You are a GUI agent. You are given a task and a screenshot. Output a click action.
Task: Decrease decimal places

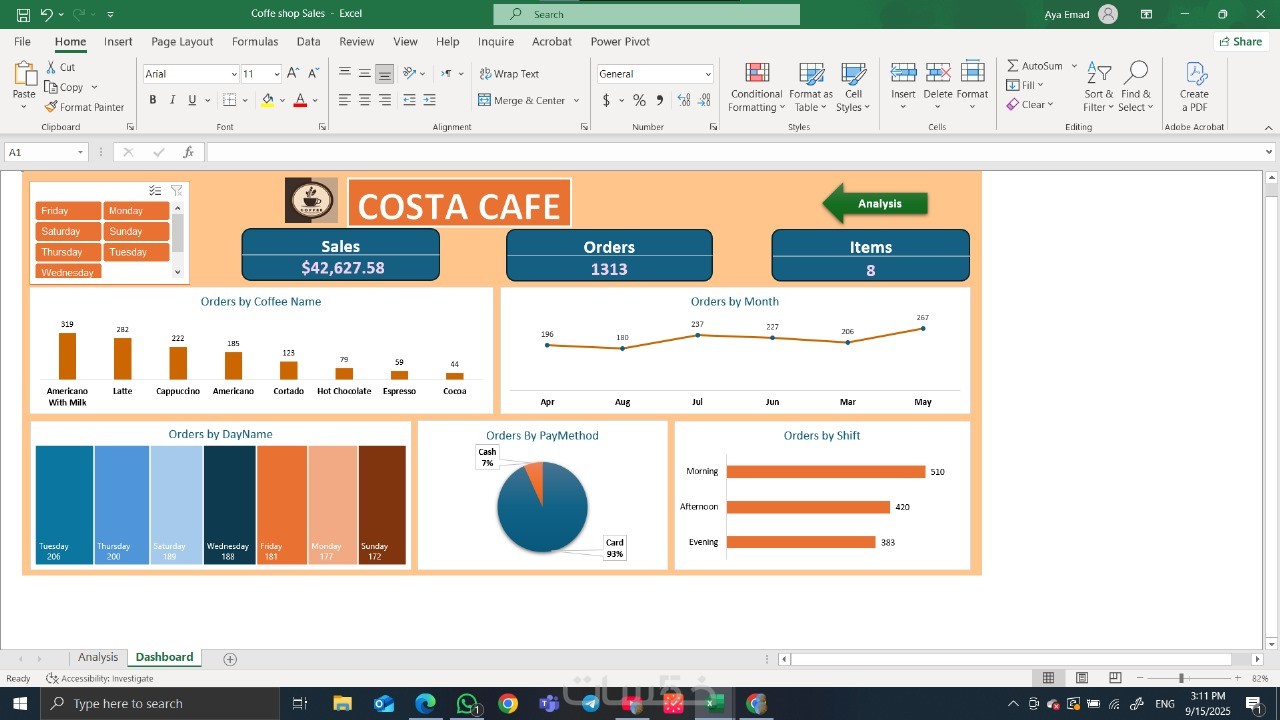tap(706, 100)
